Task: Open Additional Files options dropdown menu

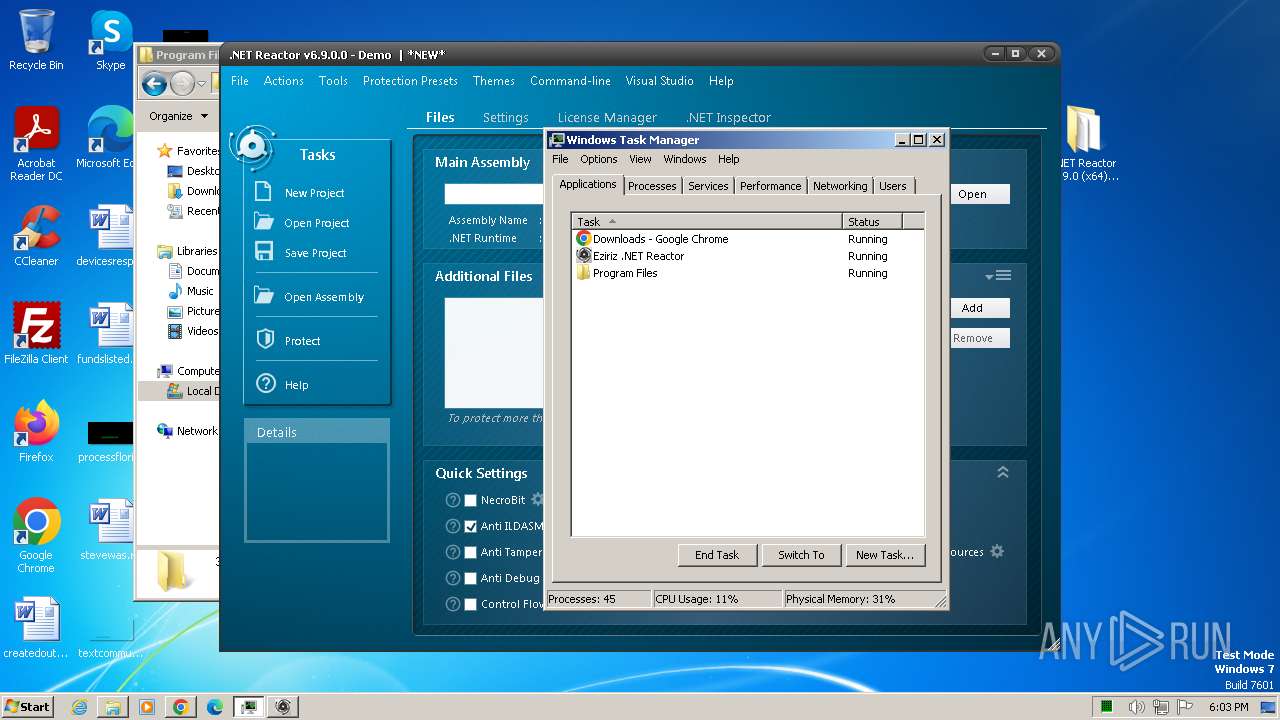Action: pos(998,275)
